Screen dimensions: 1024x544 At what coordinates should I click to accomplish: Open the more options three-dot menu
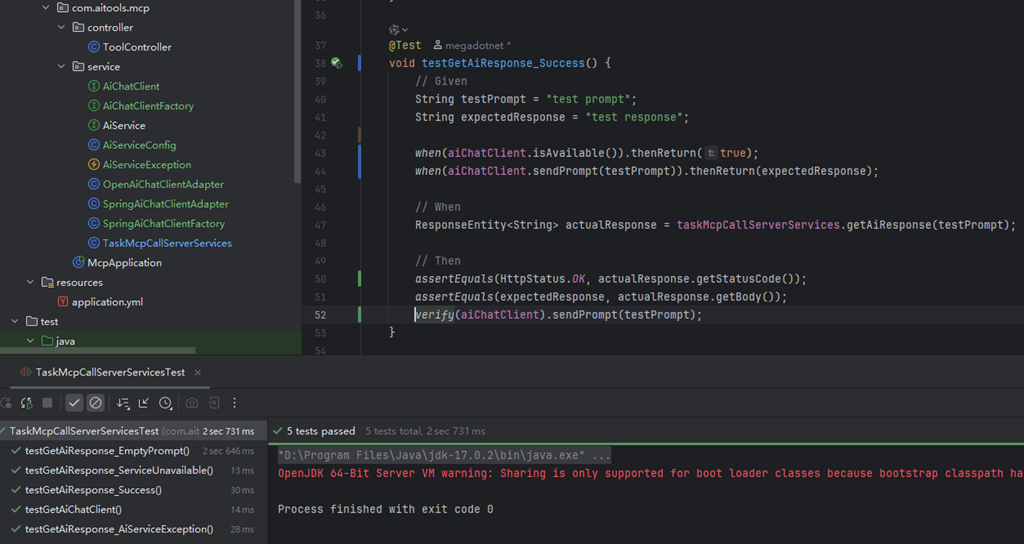click(234, 403)
